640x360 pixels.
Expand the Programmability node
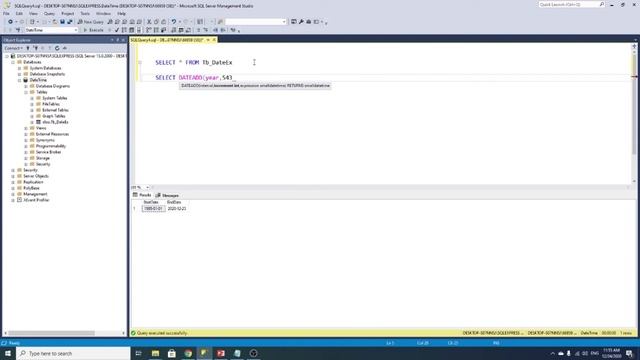26,146
